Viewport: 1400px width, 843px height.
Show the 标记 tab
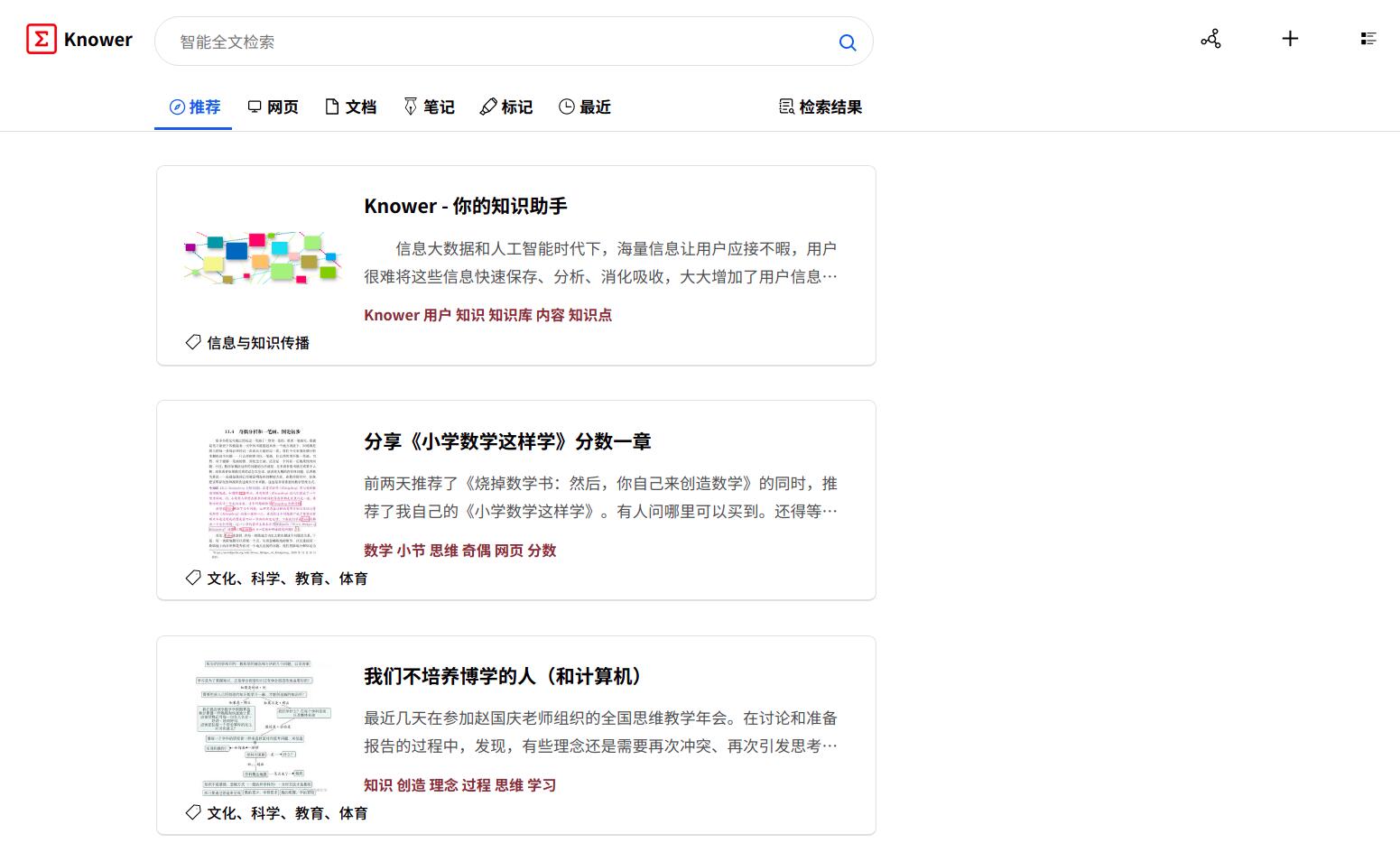click(506, 107)
